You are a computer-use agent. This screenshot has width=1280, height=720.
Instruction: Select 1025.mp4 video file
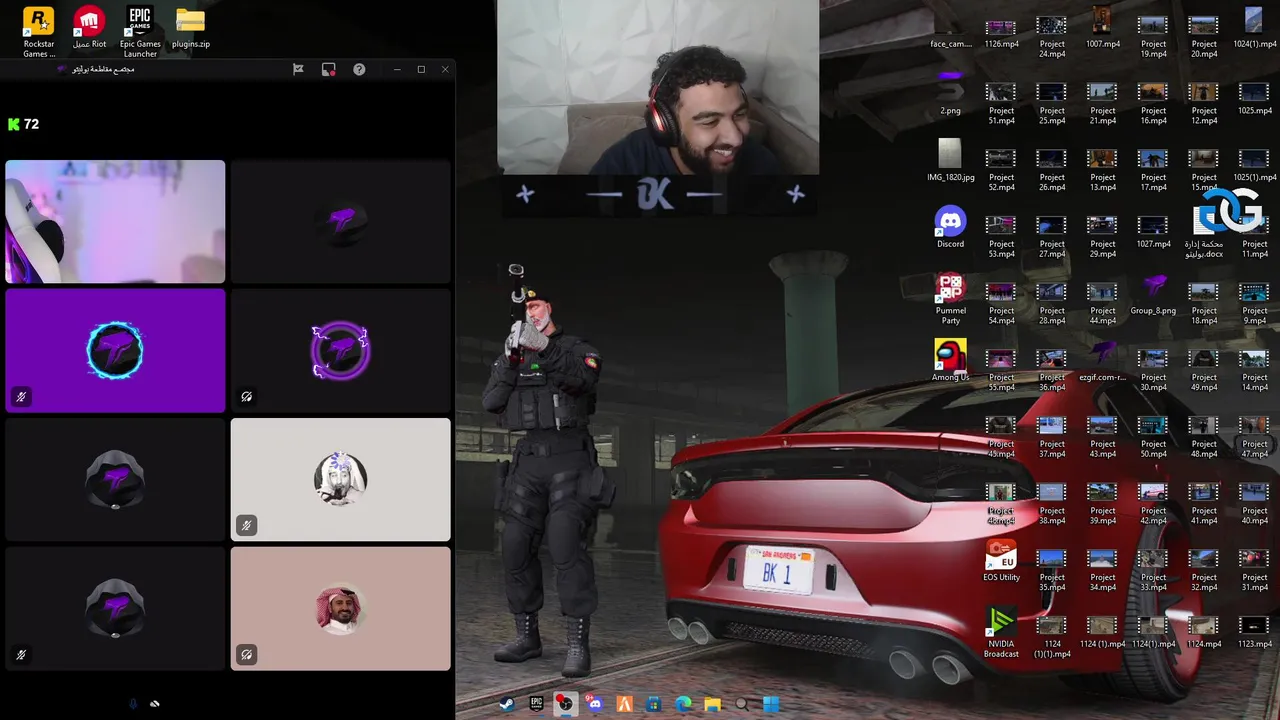tap(1254, 97)
